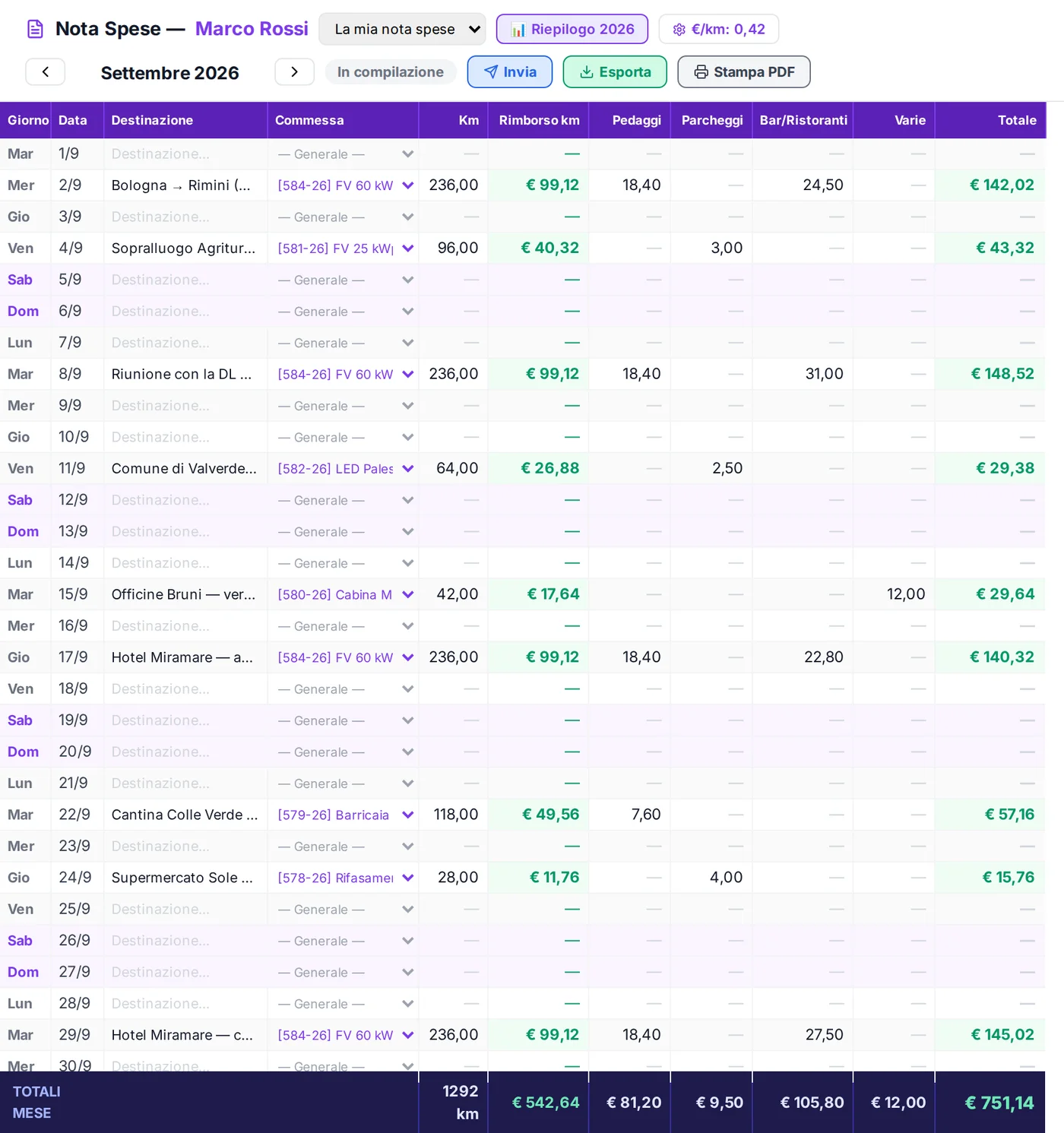This screenshot has height=1133, width=1064.
Task: Open Commessa dropdown for 11/9 row
Action: (345, 469)
